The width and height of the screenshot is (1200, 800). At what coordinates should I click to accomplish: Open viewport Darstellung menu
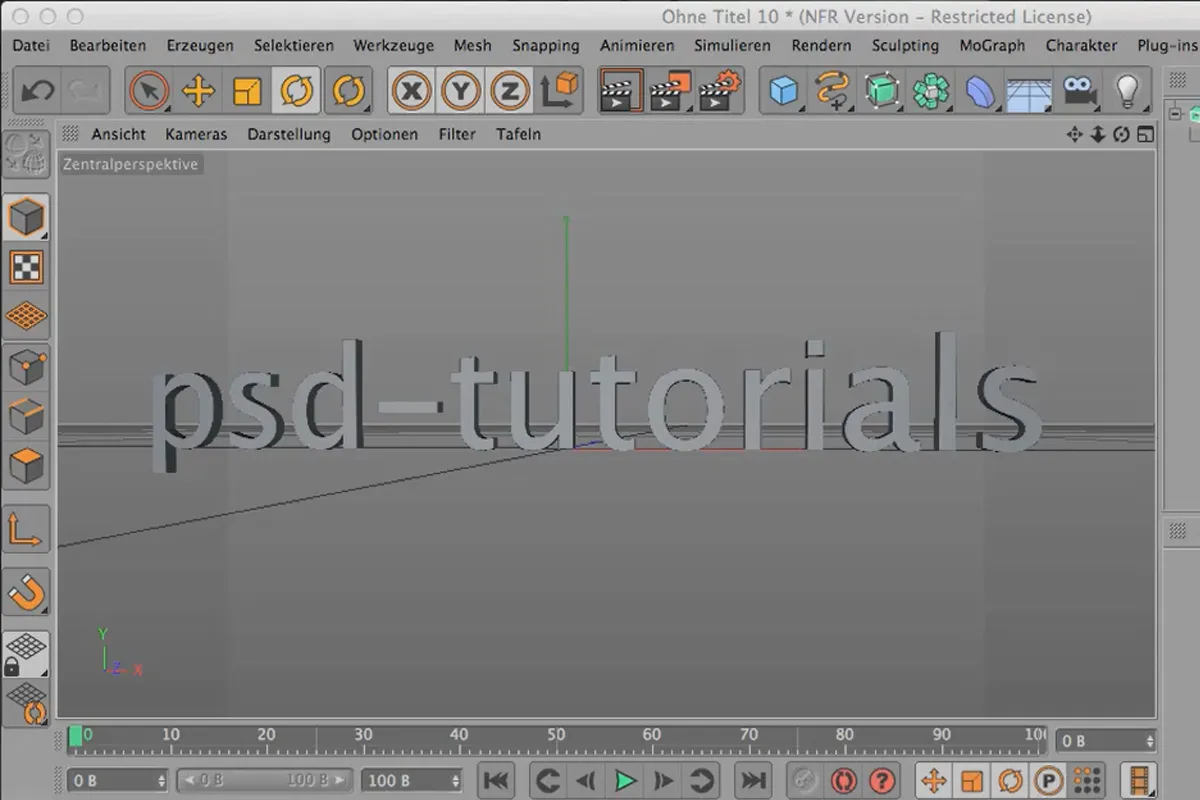coord(289,134)
